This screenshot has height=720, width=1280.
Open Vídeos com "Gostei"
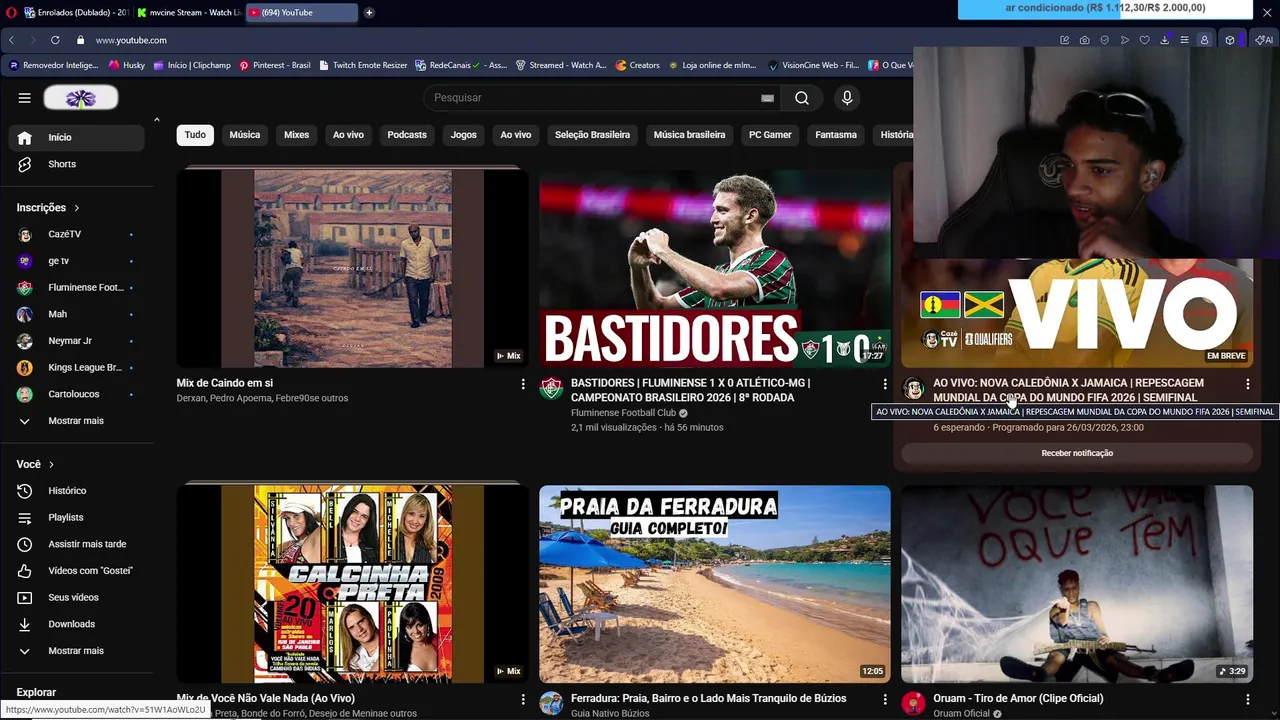[77, 571]
